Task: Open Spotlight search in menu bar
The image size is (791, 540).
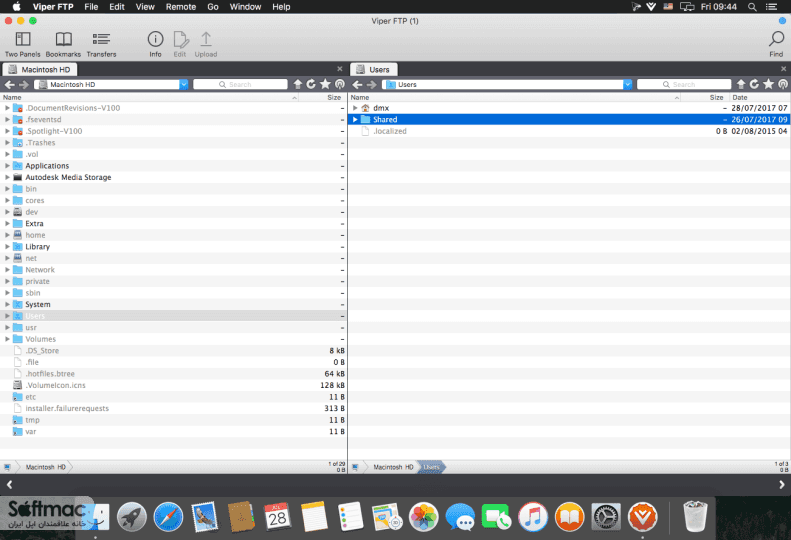Action: pyautogui.click(x=752, y=7)
